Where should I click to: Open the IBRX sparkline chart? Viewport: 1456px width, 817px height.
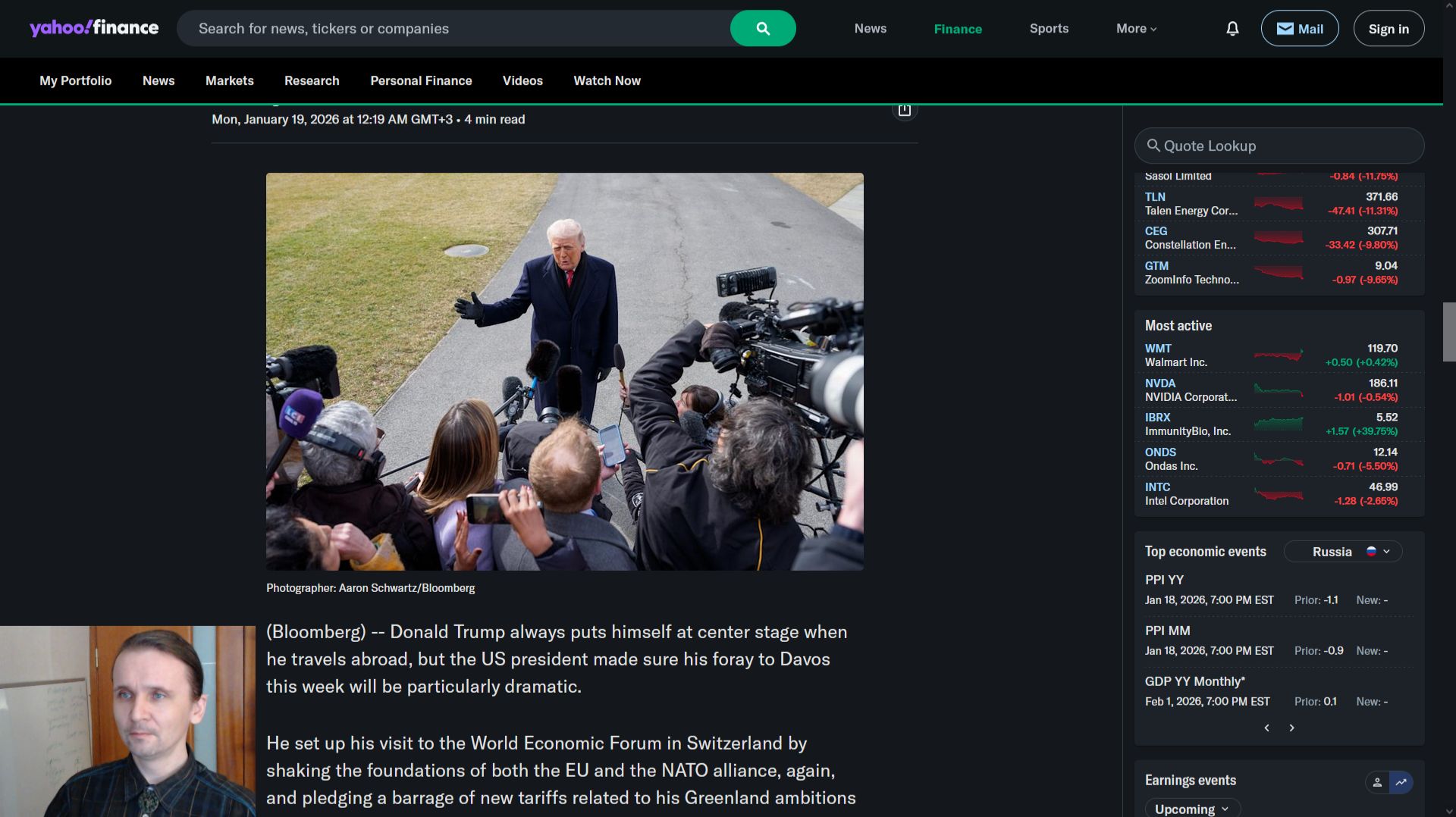1279,424
